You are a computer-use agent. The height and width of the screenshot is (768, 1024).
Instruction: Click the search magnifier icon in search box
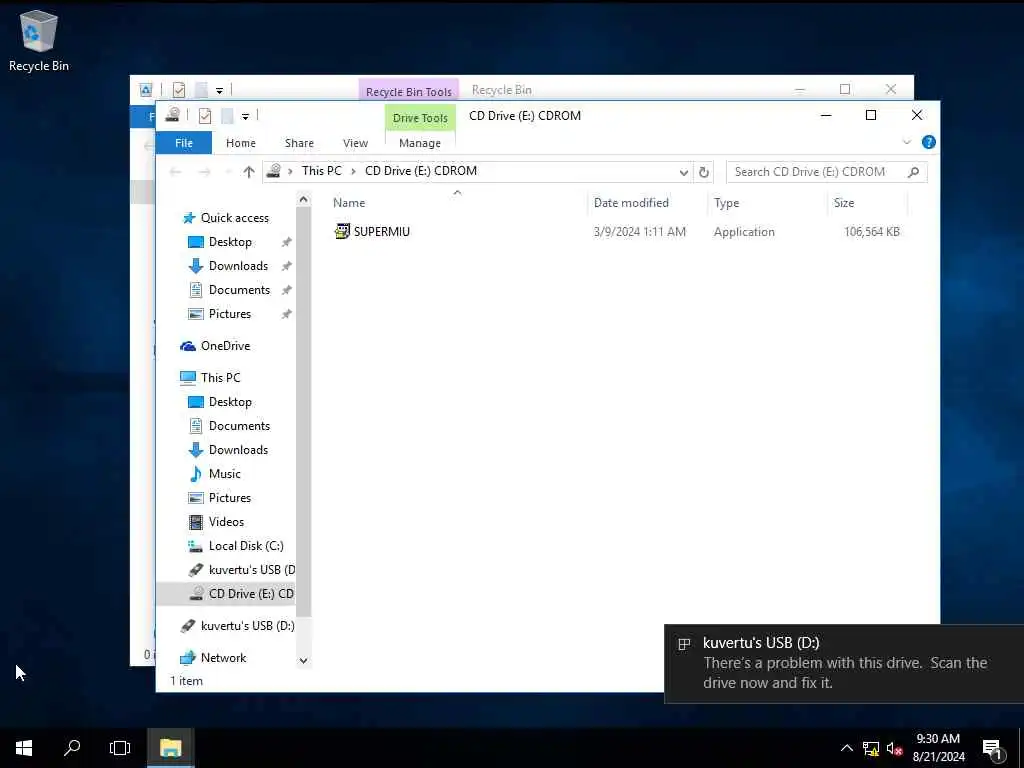[x=914, y=172]
